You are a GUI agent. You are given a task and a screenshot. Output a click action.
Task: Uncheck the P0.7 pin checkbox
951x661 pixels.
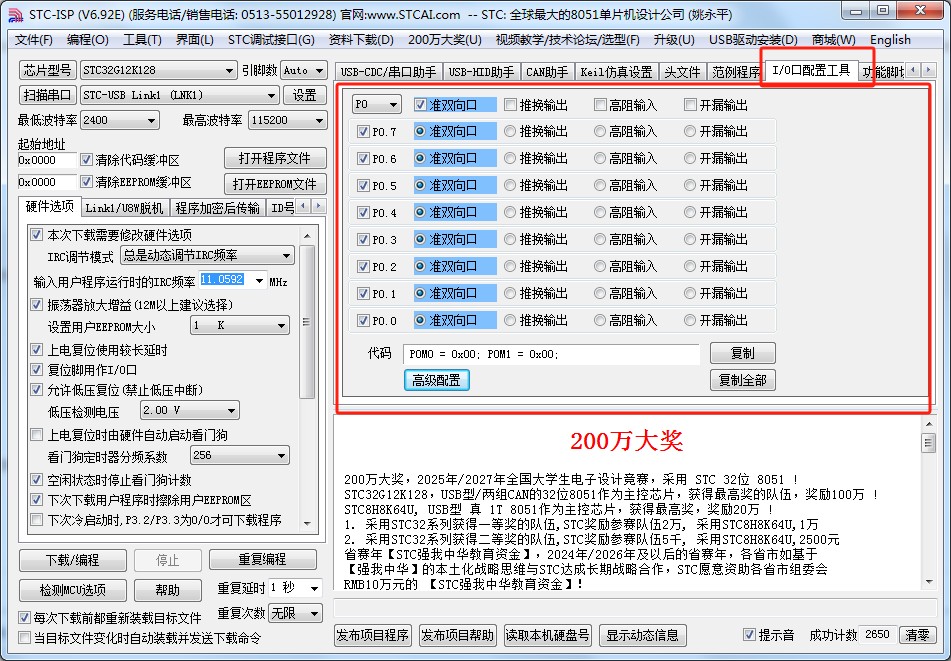363,132
